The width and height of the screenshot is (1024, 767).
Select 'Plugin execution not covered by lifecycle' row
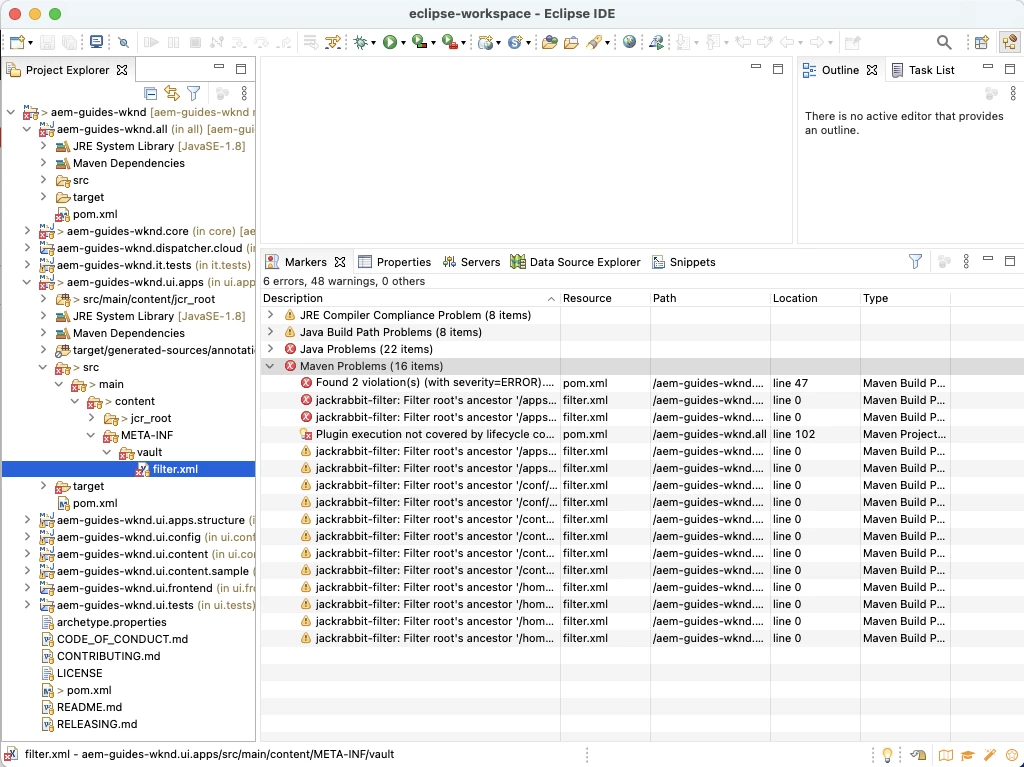[x=642, y=434]
